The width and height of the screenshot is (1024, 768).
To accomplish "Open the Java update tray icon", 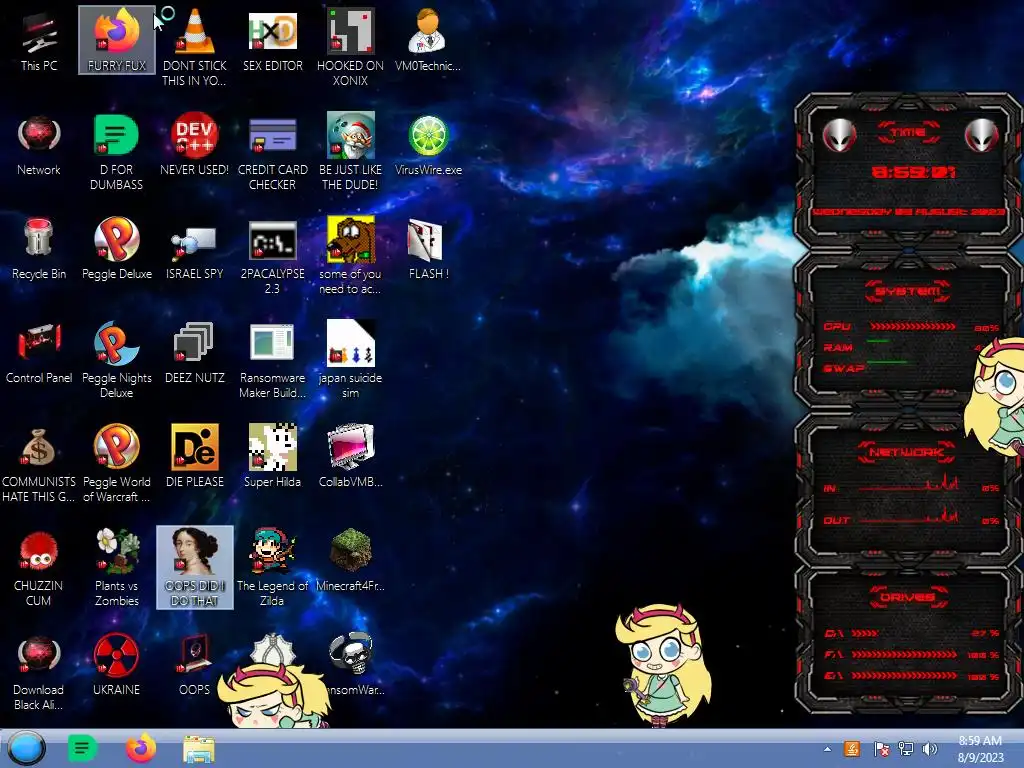I will pos(852,749).
